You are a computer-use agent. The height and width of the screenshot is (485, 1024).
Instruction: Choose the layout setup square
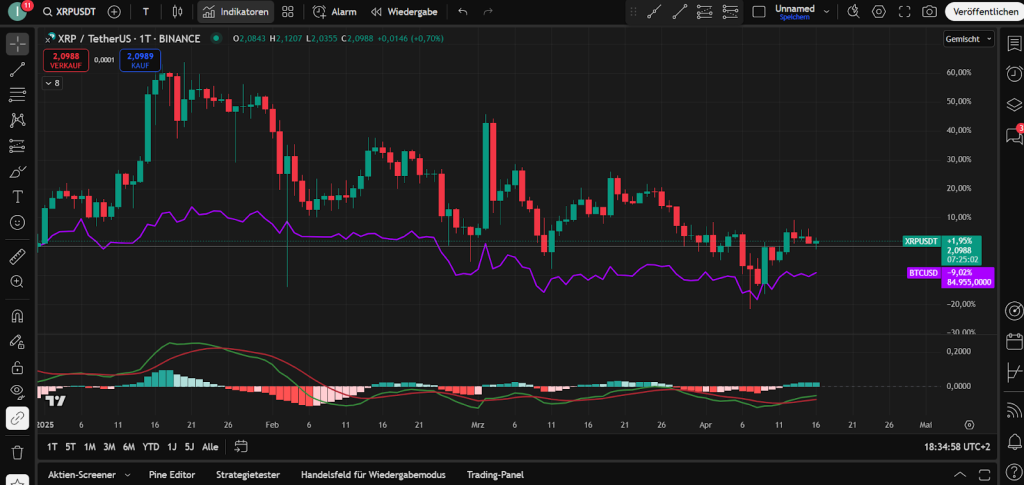[x=759, y=12]
